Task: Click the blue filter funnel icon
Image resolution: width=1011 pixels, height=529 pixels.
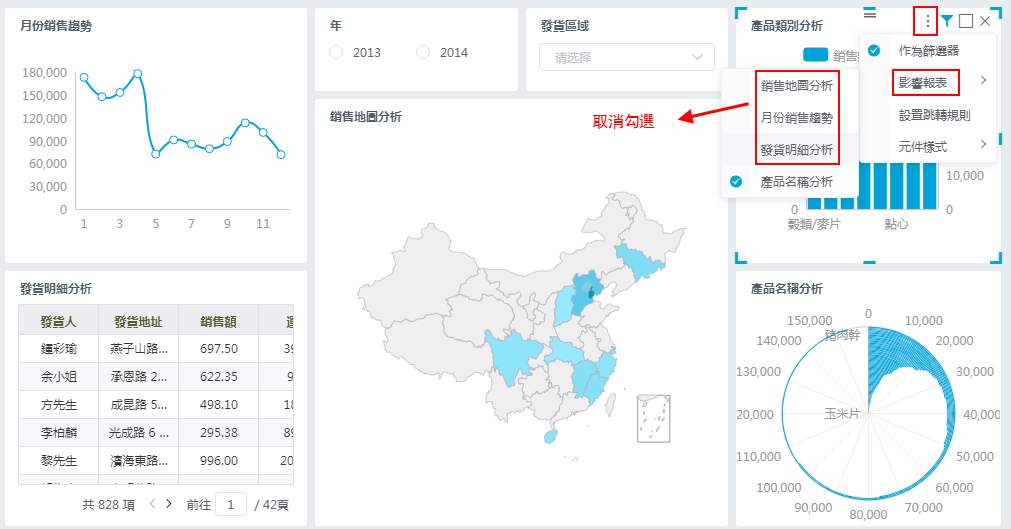Action: [x=947, y=21]
